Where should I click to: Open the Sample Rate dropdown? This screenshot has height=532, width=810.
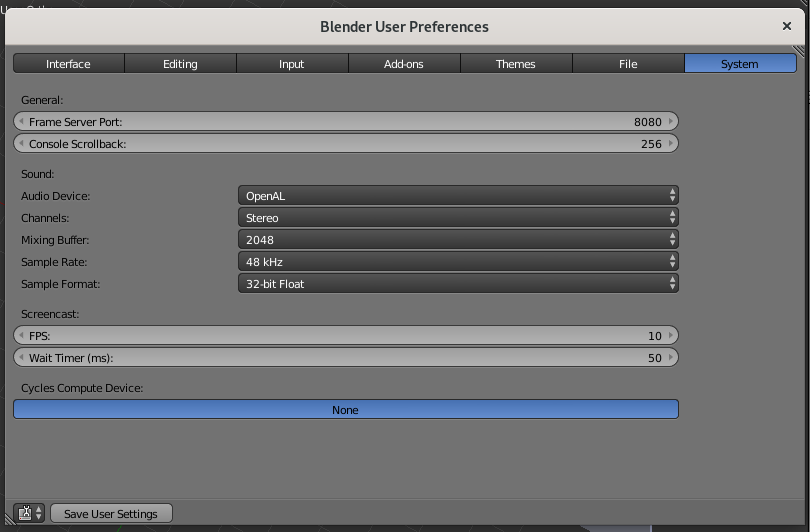(458, 261)
